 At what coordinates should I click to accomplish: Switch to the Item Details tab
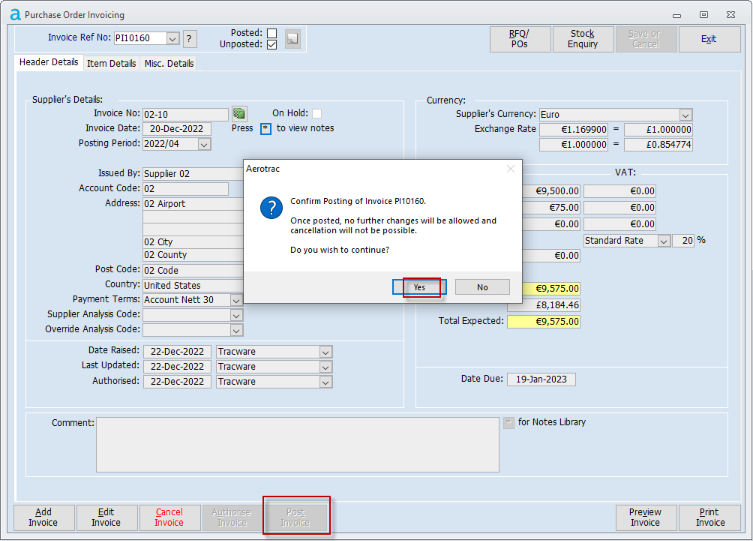pyautogui.click(x=111, y=63)
